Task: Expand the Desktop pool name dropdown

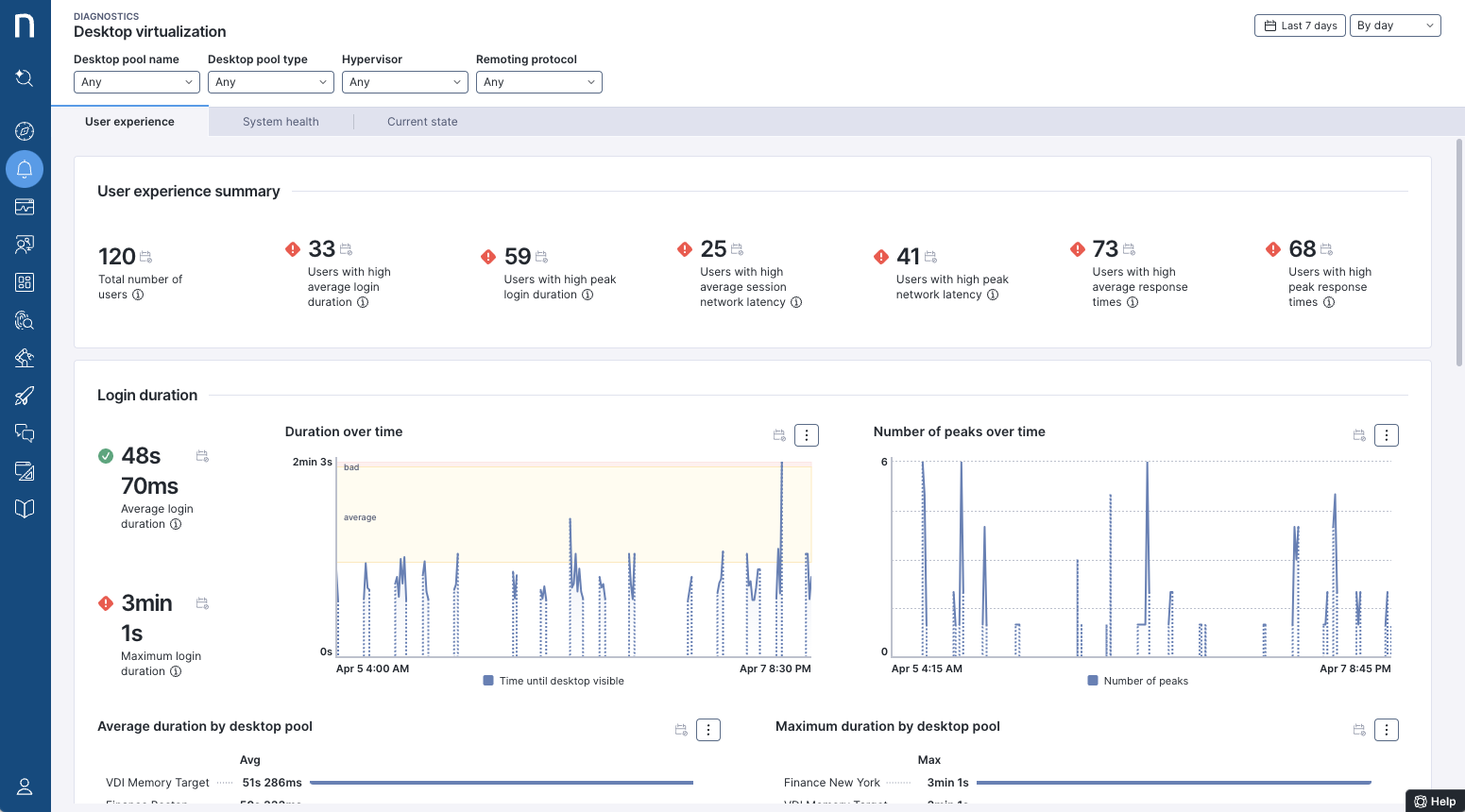Action: [x=137, y=82]
